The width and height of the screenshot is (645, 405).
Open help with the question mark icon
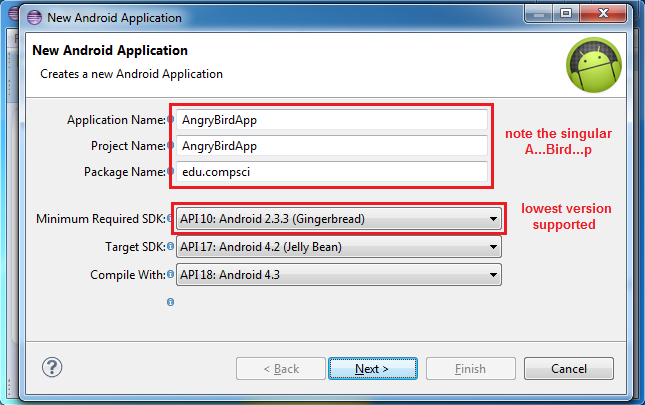(x=52, y=367)
